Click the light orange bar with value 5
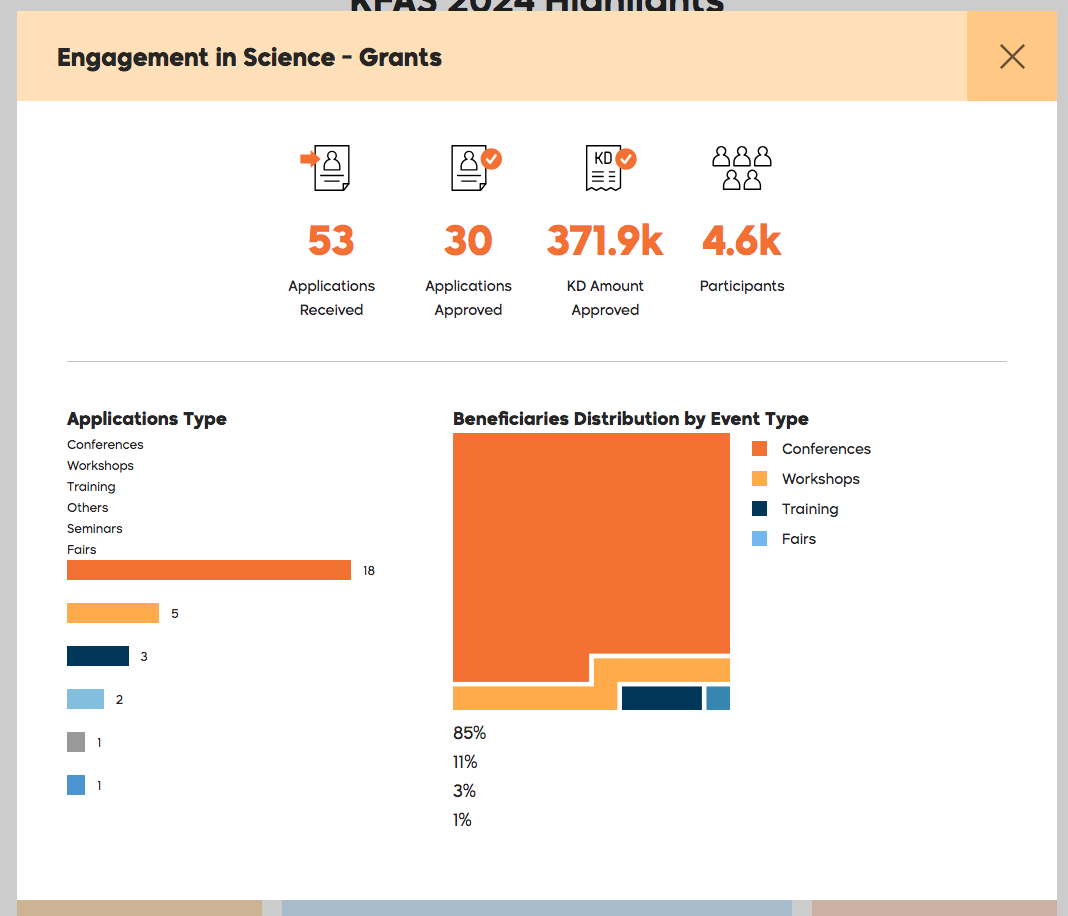This screenshot has width=1068, height=916. pyautogui.click(x=113, y=613)
